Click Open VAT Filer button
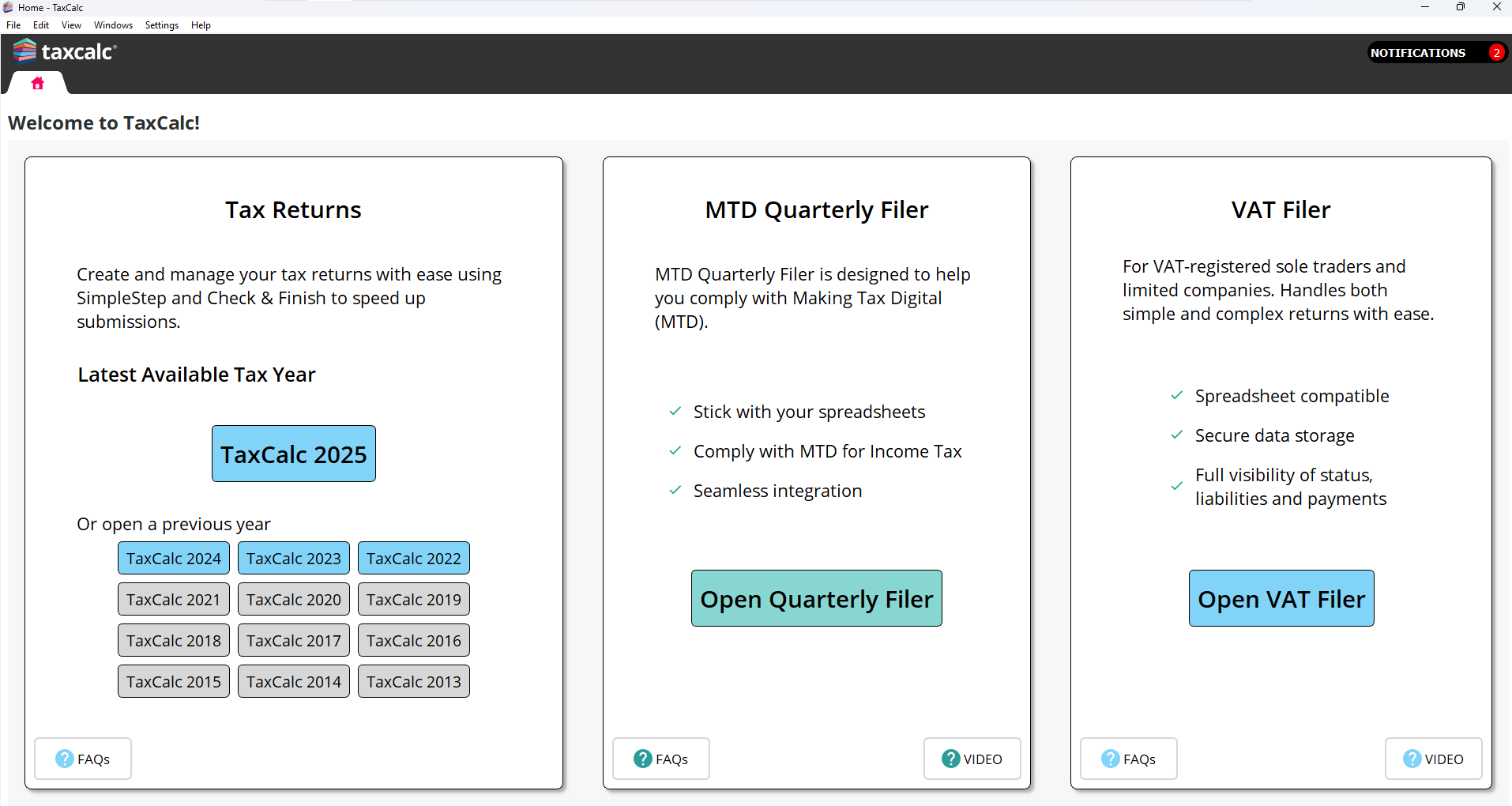 tap(1281, 598)
